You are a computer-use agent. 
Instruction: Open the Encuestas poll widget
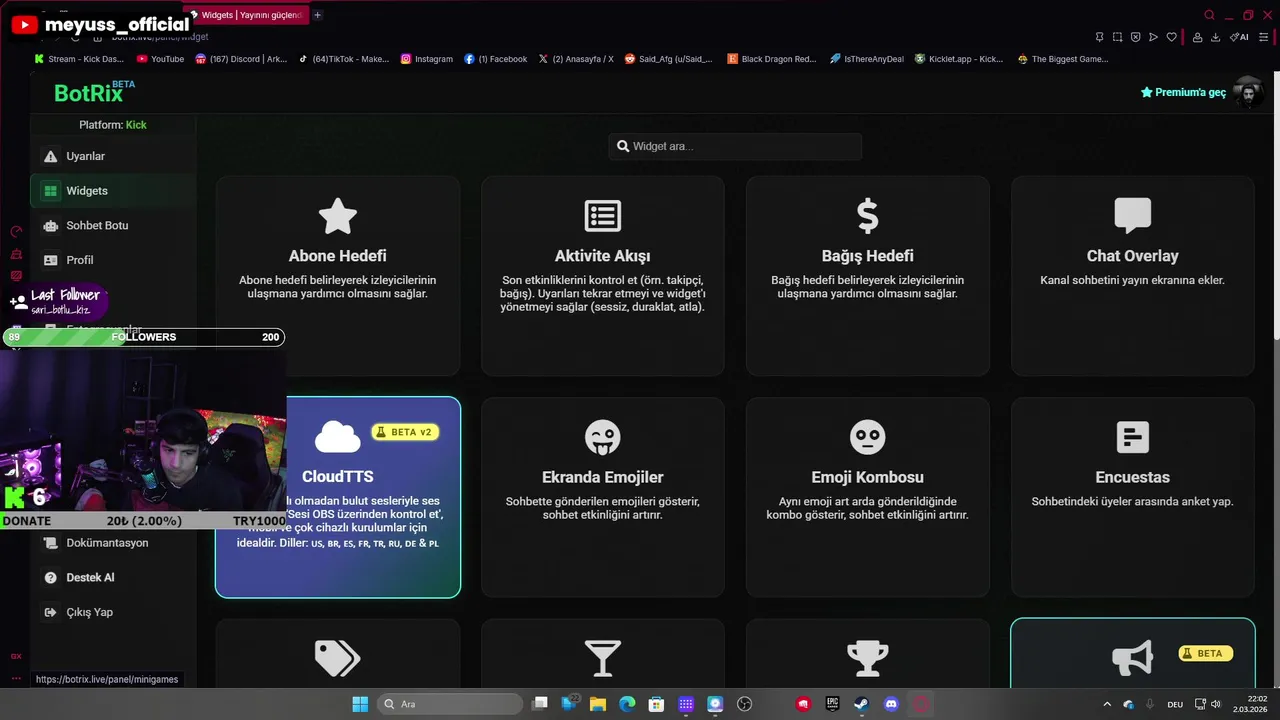pos(1133,497)
